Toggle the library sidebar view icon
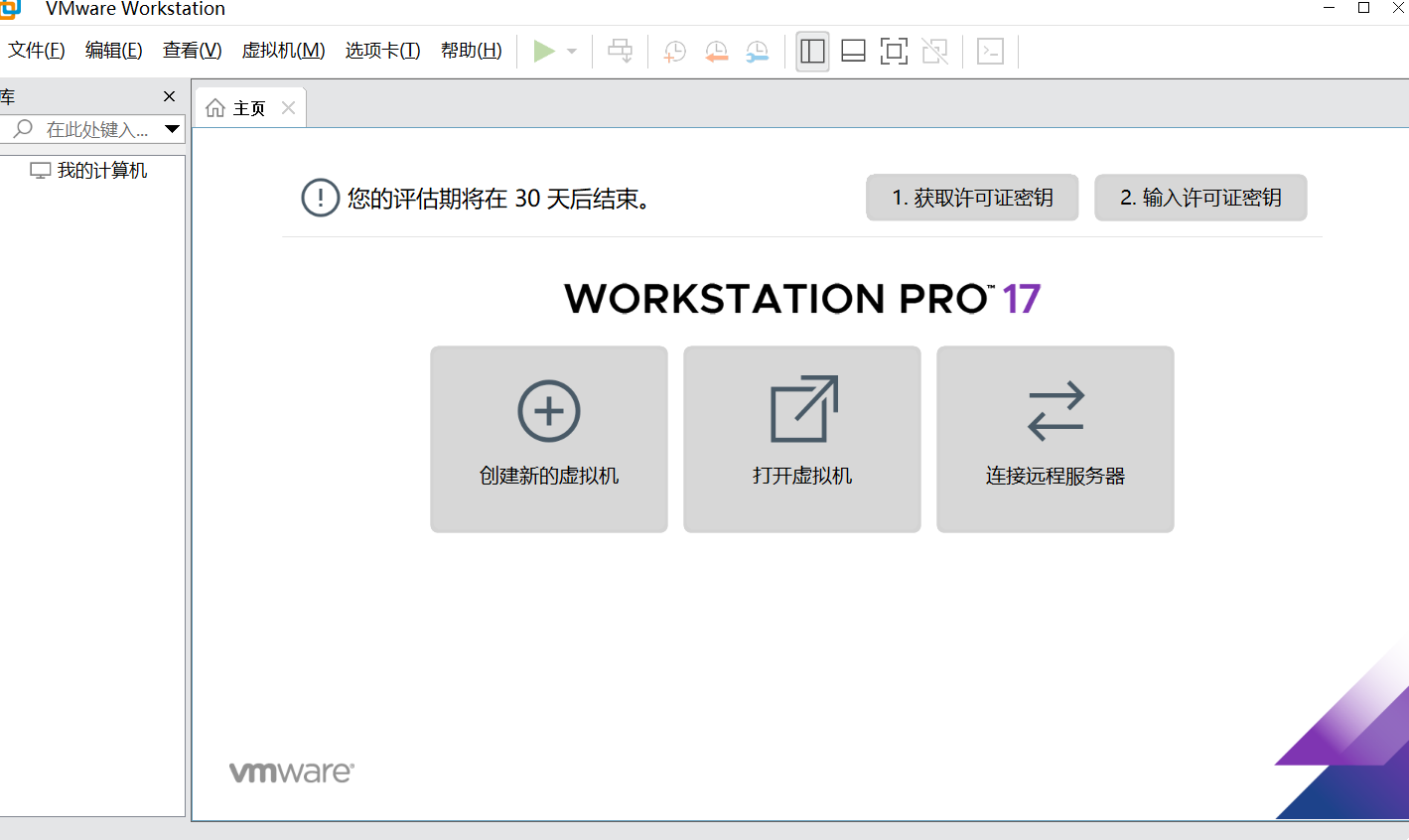Image resolution: width=1409 pixels, height=840 pixels. pyautogui.click(x=812, y=51)
